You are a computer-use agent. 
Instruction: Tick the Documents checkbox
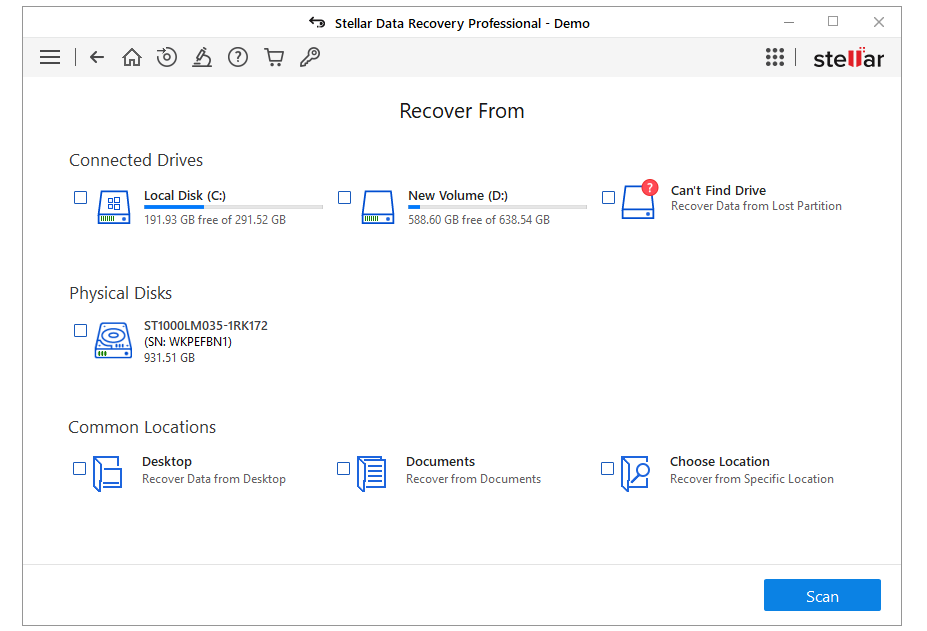coord(343,469)
